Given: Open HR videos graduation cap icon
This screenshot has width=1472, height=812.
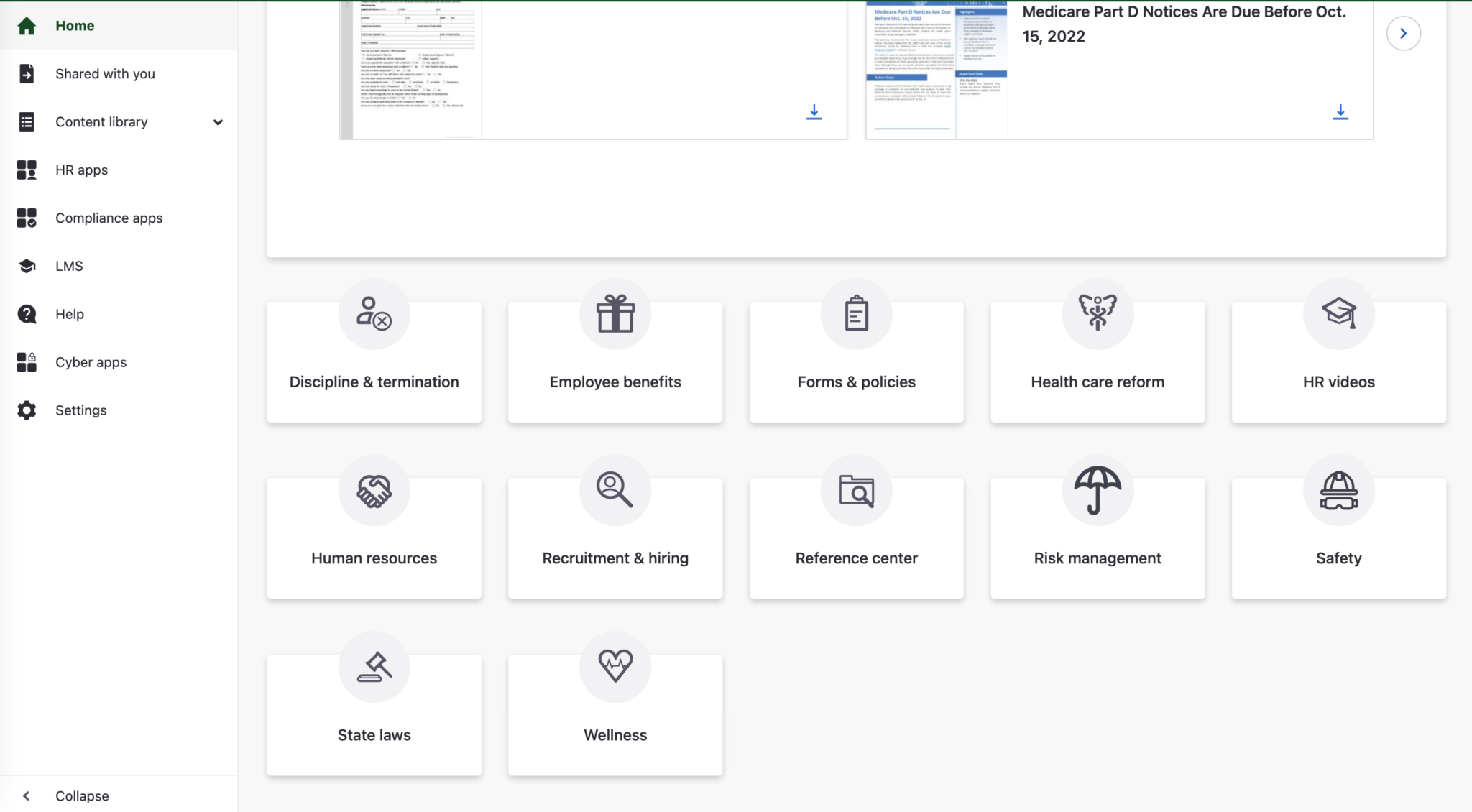Looking at the screenshot, I should pos(1338,313).
